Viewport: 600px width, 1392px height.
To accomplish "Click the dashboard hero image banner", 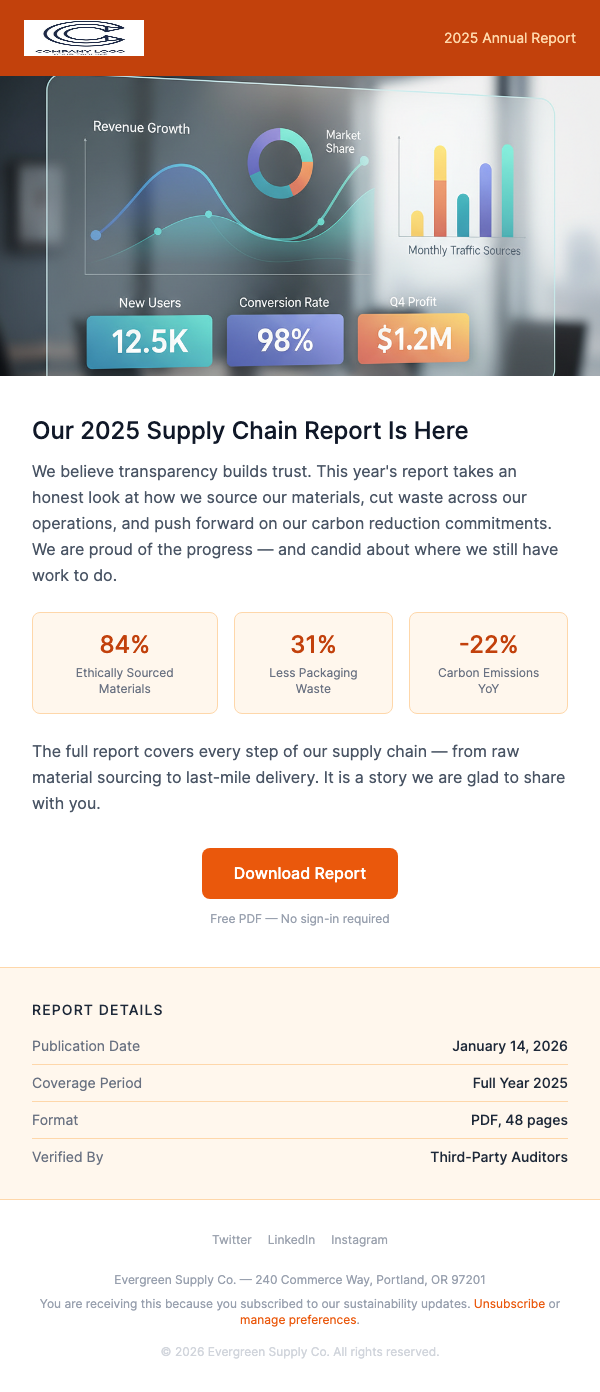I will pos(300,225).
